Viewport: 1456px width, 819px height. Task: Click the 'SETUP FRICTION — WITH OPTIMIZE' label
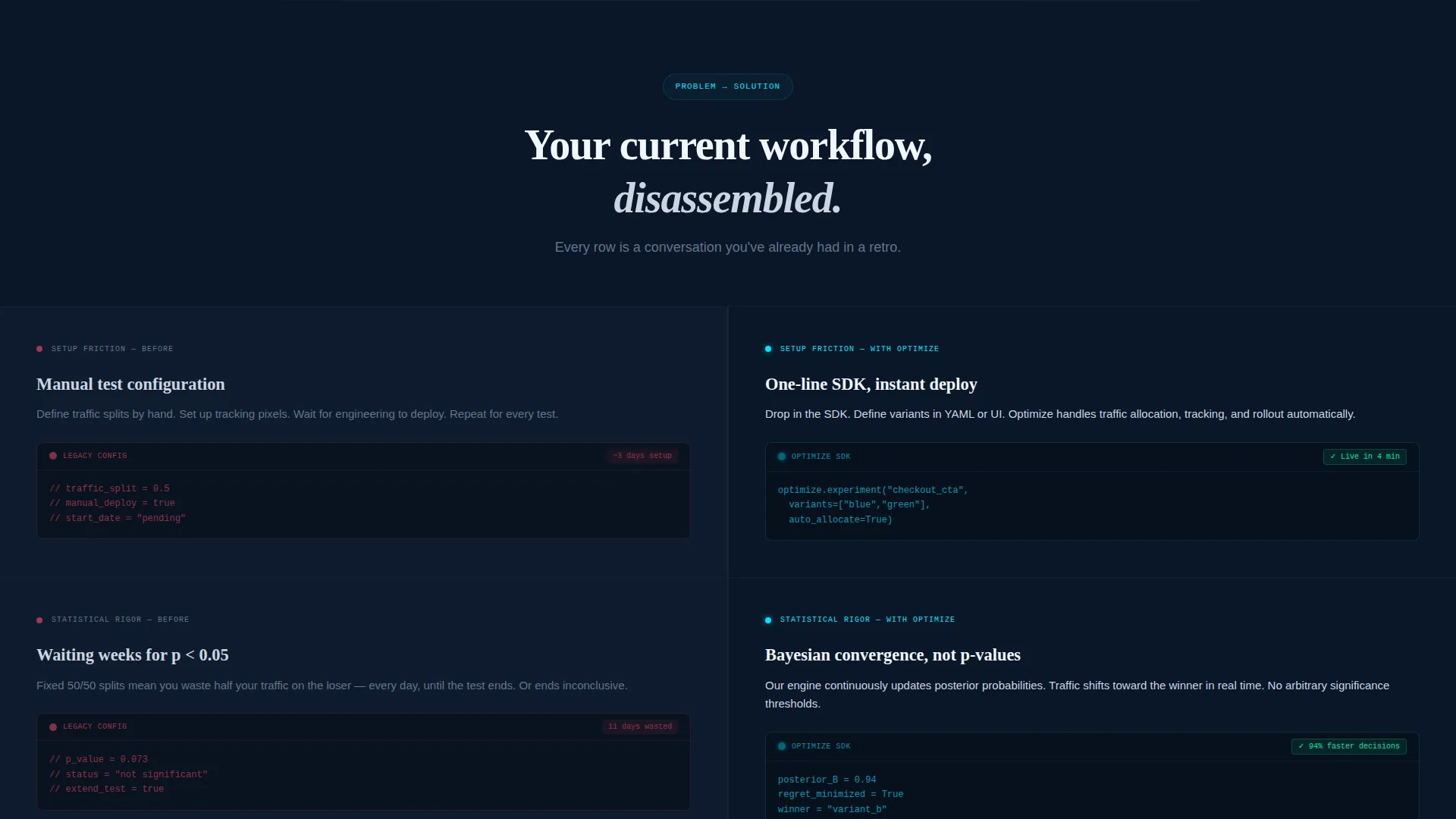[x=859, y=349]
